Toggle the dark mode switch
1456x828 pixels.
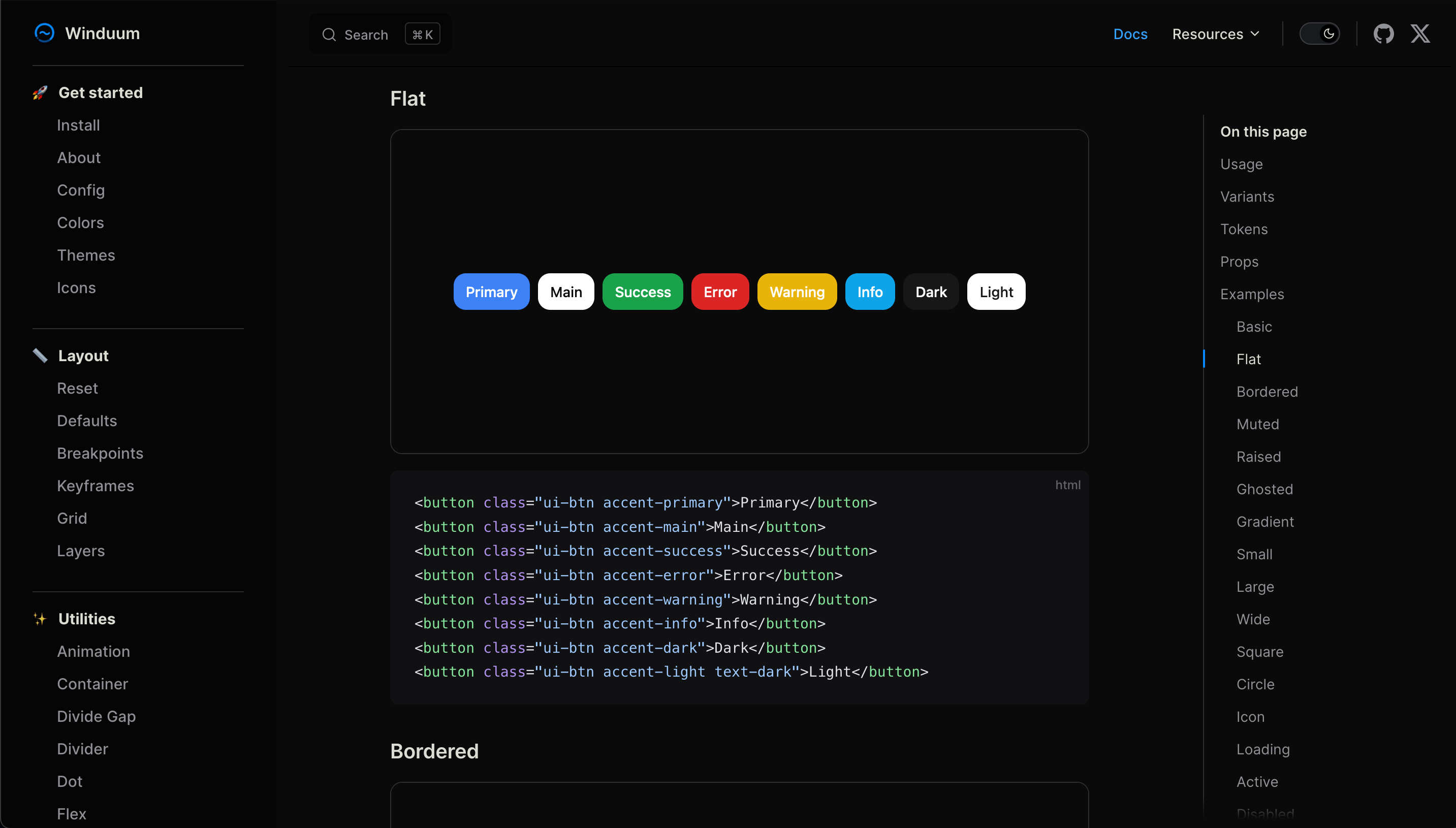tap(1319, 34)
